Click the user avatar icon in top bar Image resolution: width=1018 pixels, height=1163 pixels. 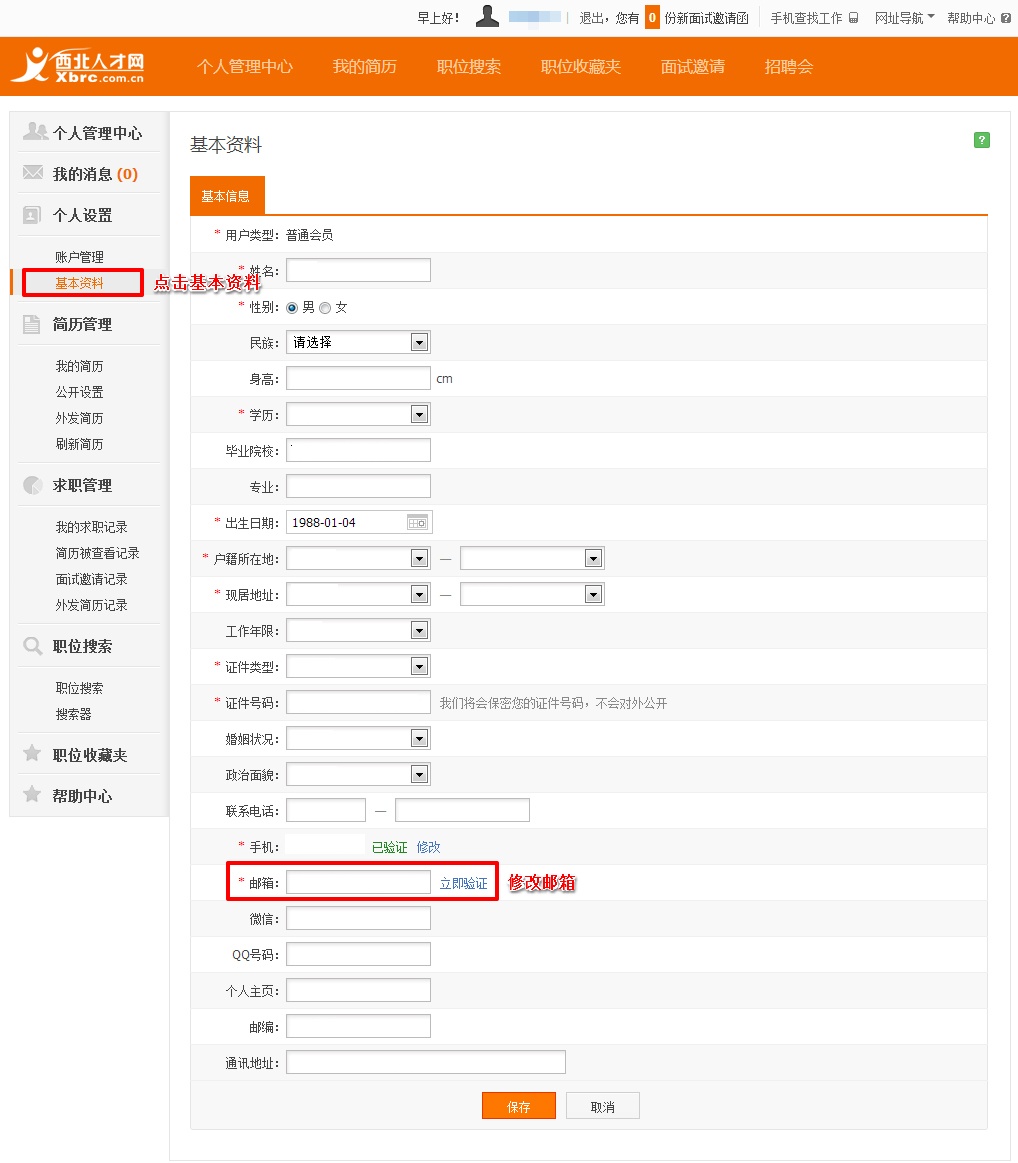click(x=487, y=16)
